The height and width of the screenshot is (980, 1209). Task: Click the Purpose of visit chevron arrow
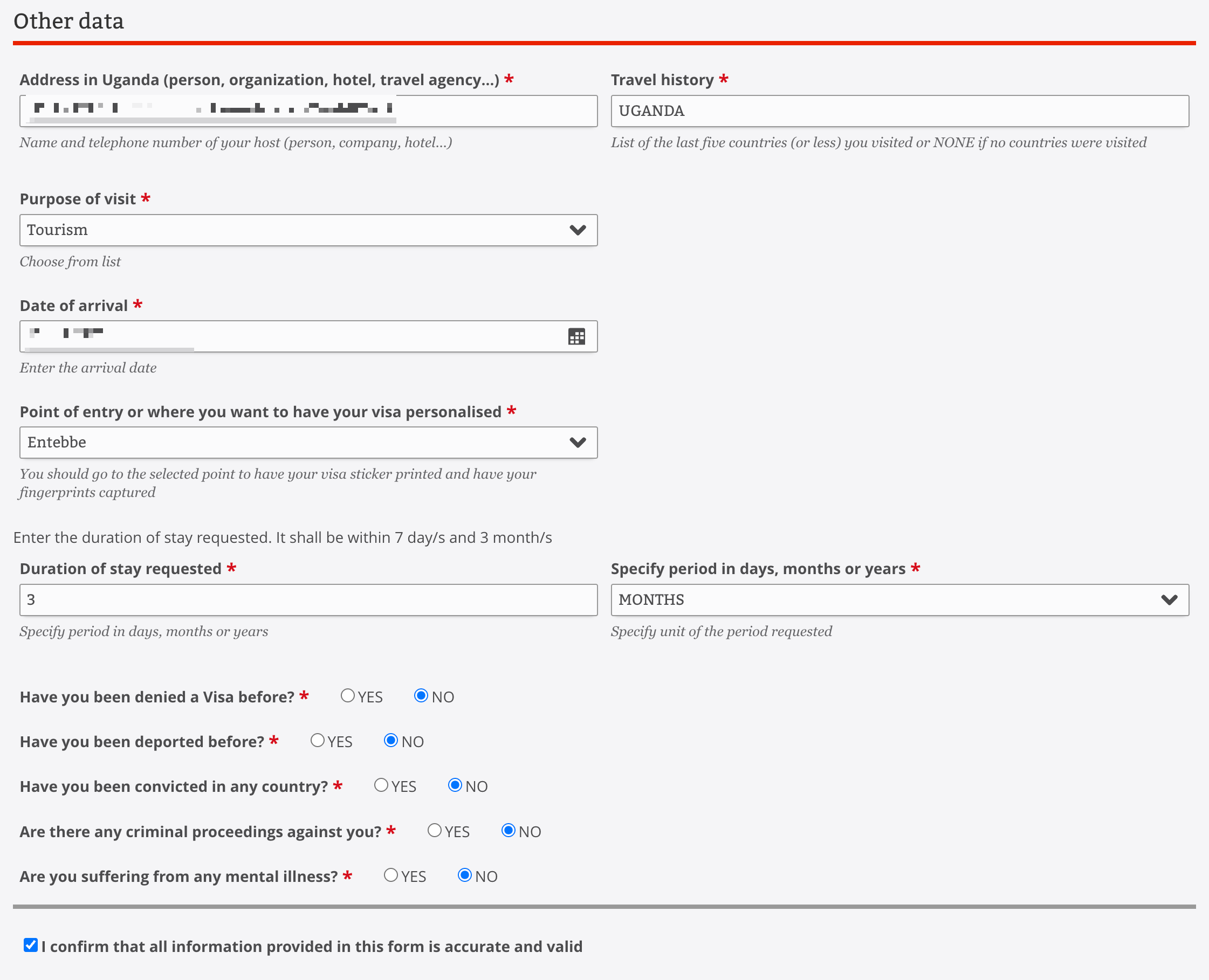(x=577, y=230)
